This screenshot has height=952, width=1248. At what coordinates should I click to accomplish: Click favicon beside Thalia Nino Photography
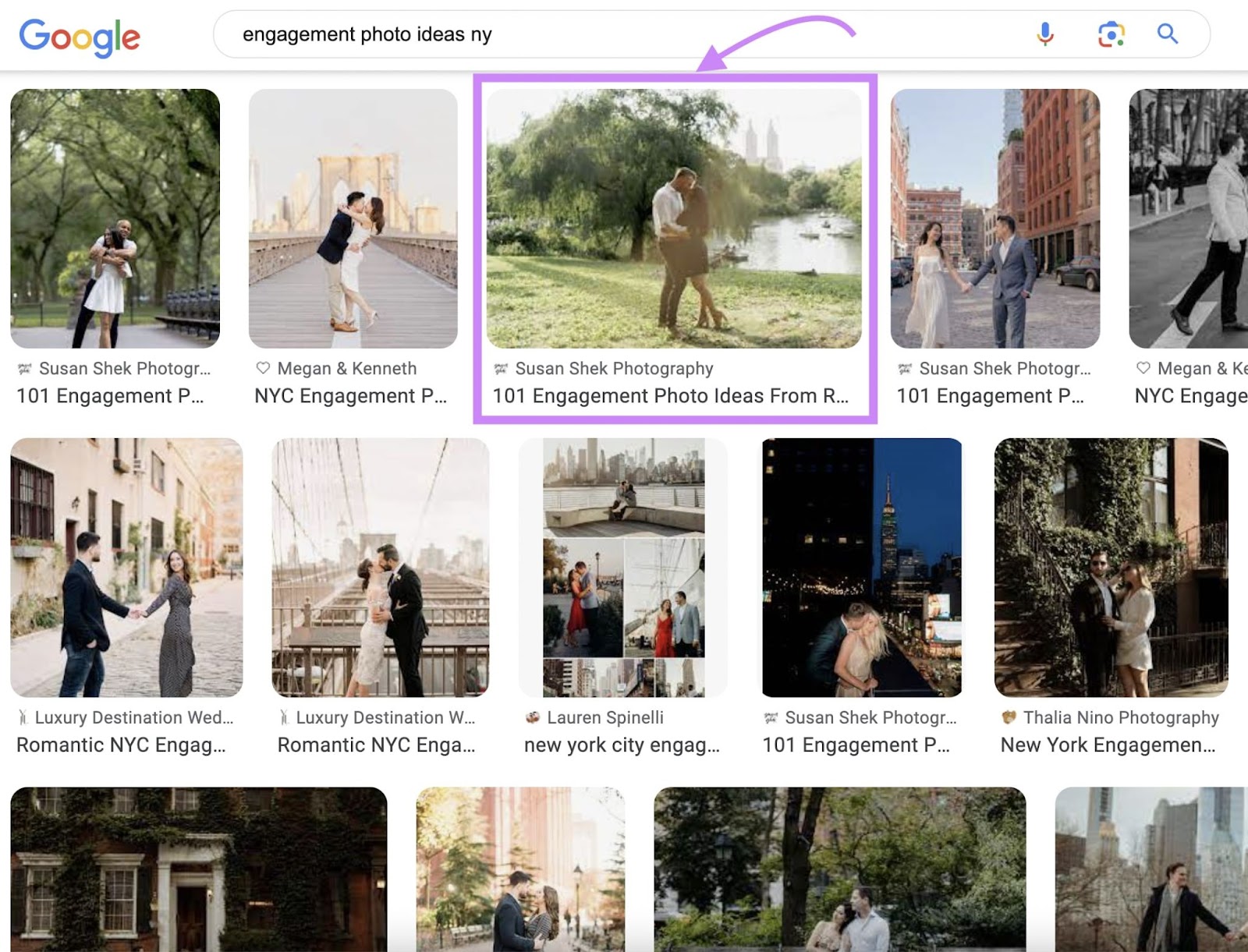tap(1009, 717)
